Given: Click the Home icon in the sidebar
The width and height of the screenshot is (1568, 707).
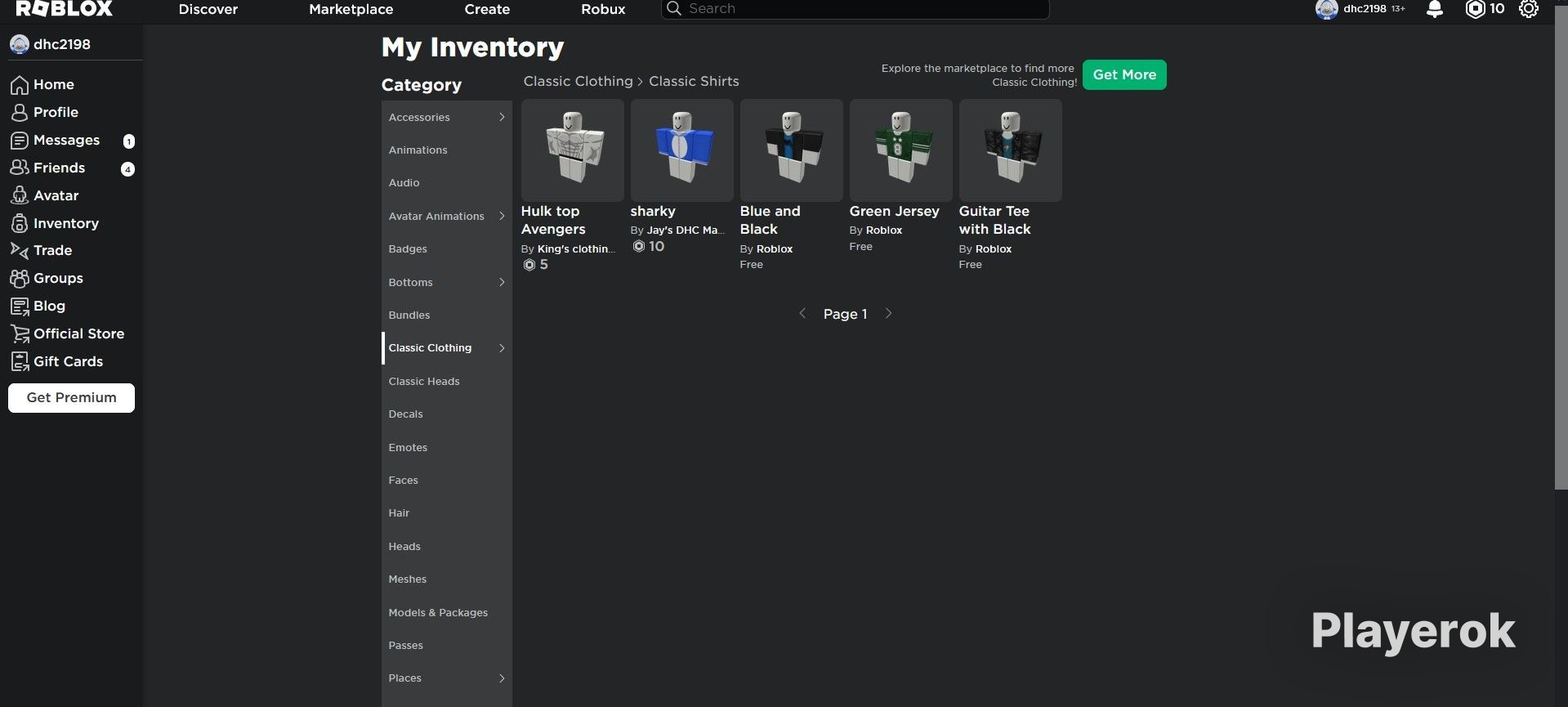Looking at the screenshot, I should coord(20,85).
